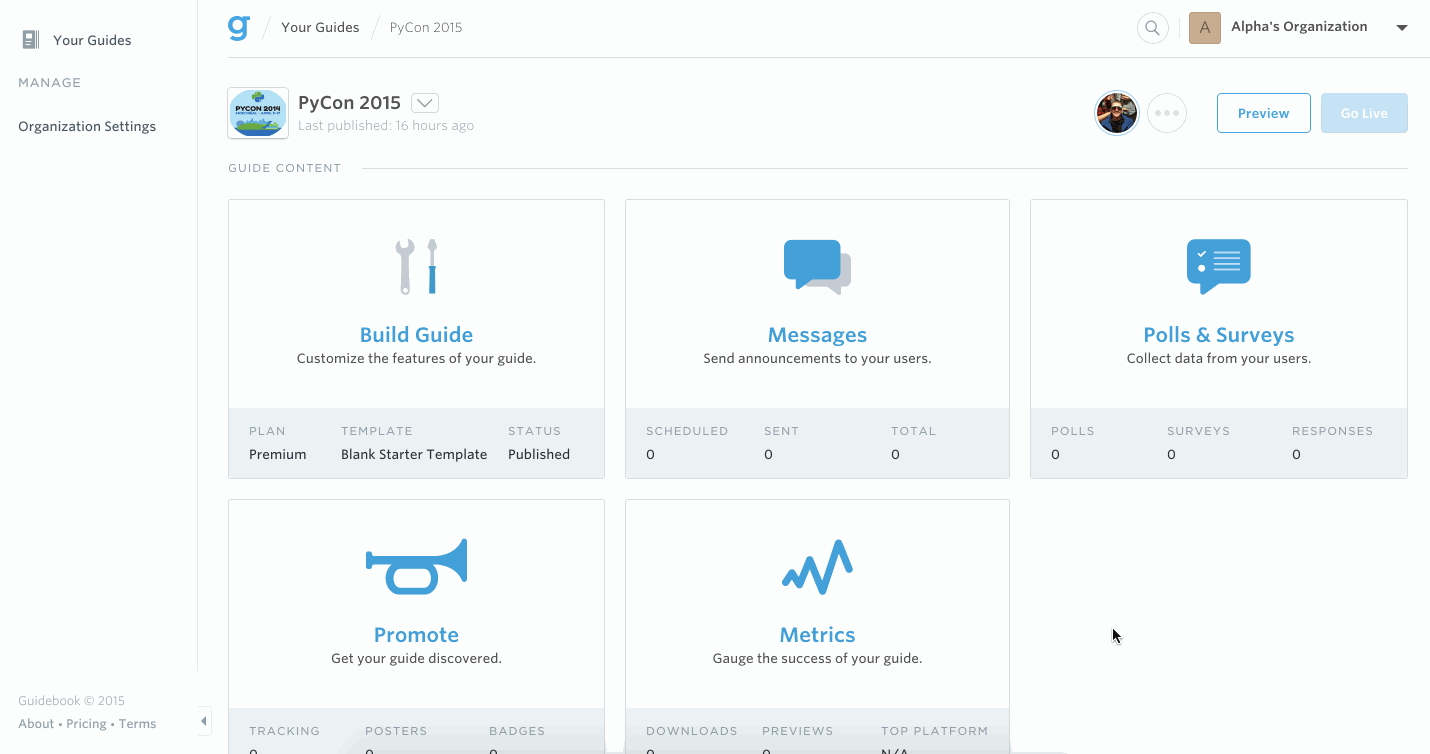Viewport: 1430px width, 754px height.
Task: Click the GUIDE CONTENT section heading
Action: [x=285, y=168]
